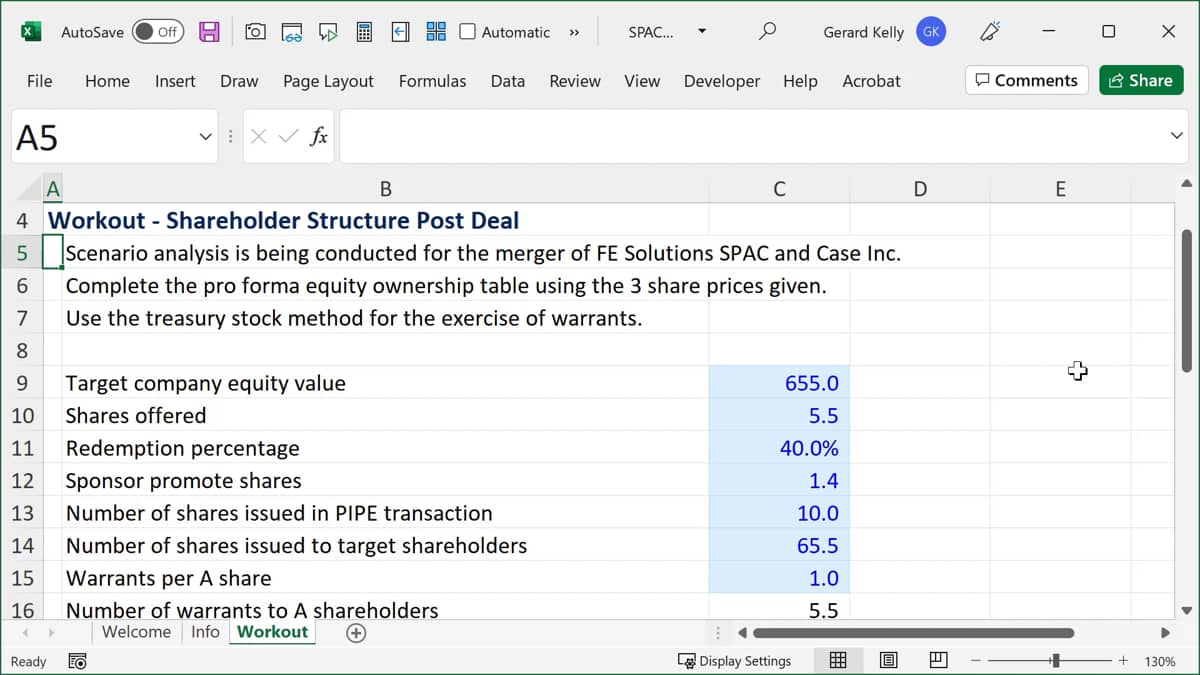This screenshot has width=1200, height=675.
Task: Click cell C13 value 10.0
Action: [x=779, y=513]
